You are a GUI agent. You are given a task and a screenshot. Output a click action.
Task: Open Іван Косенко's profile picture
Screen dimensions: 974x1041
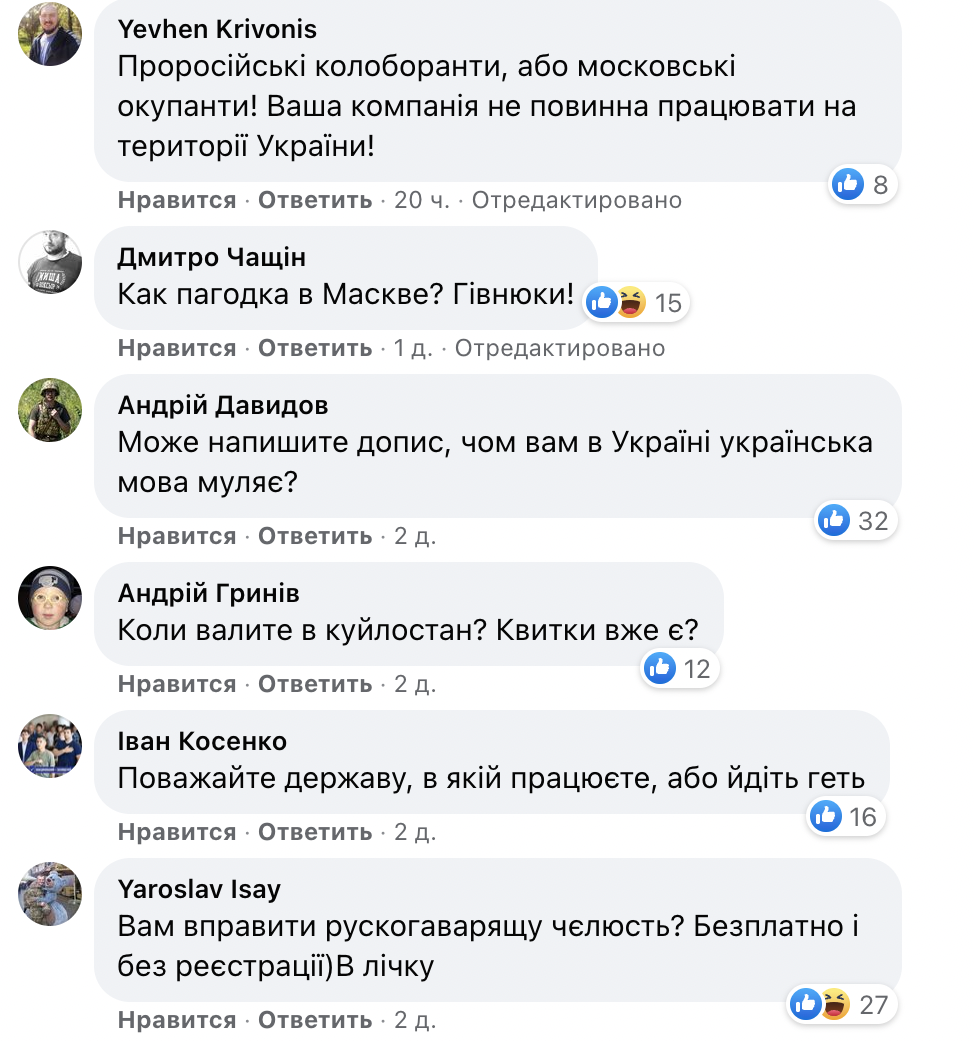tap(49, 747)
